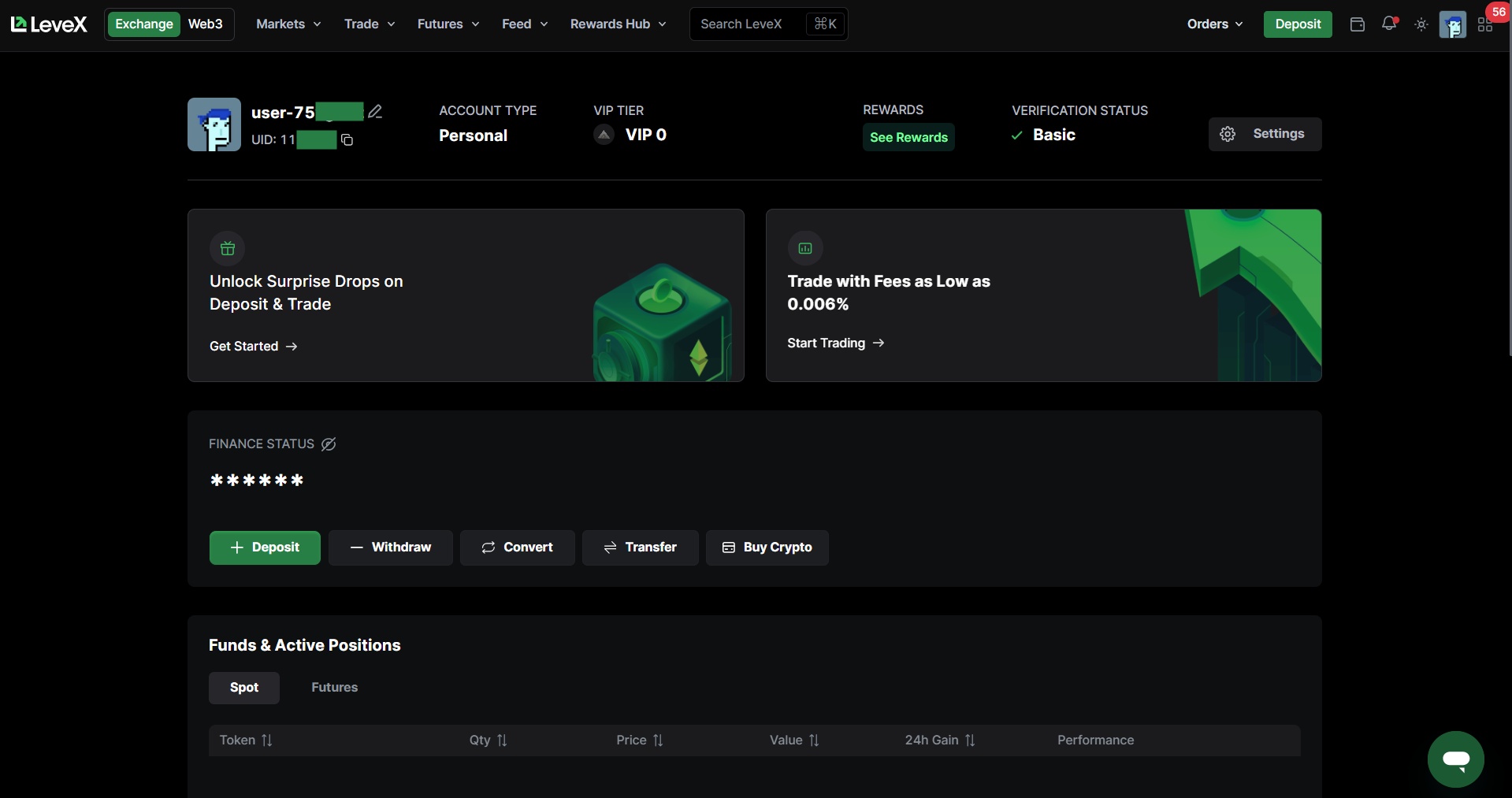The height and width of the screenshot is (798, 1512).
Task: Click the gift icon in Surprise Drops card
Action: [228, 248]
